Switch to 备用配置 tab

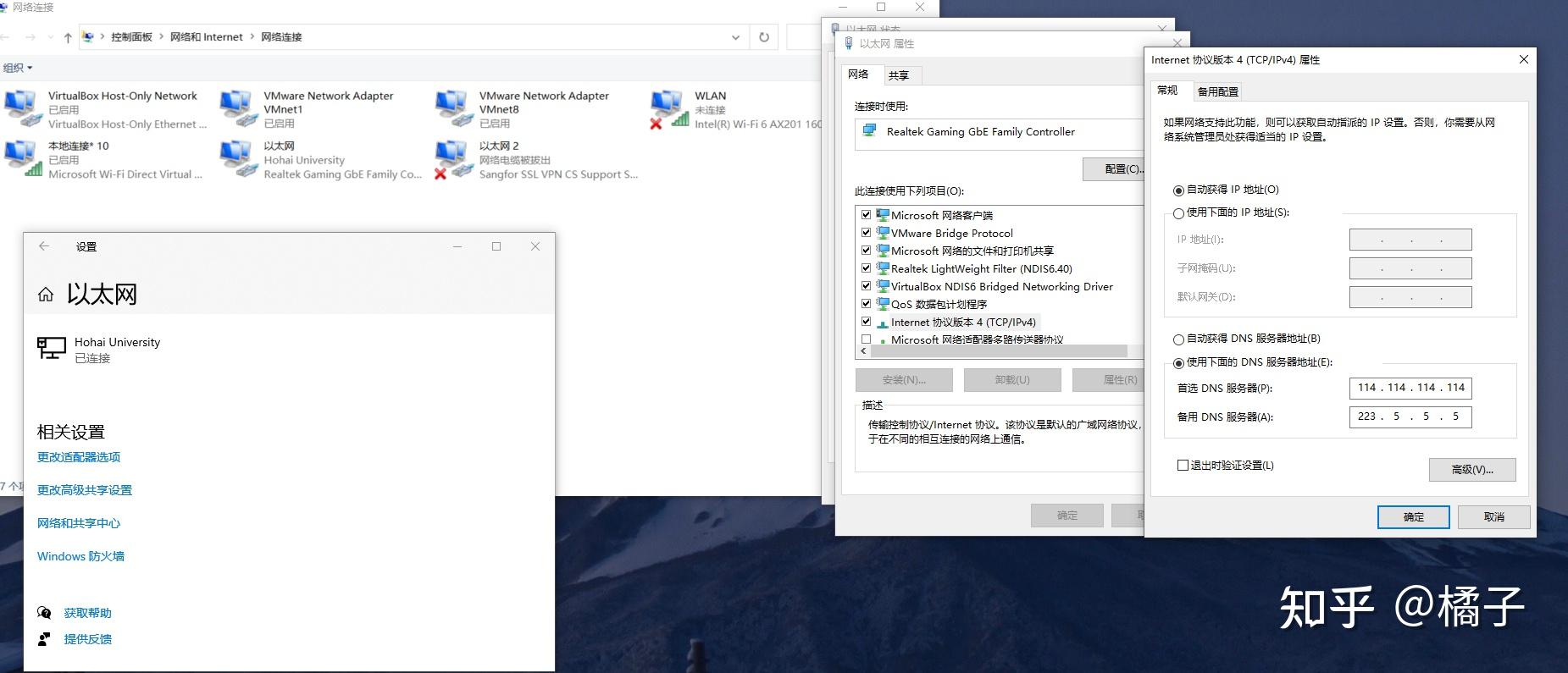(1218, 91)
